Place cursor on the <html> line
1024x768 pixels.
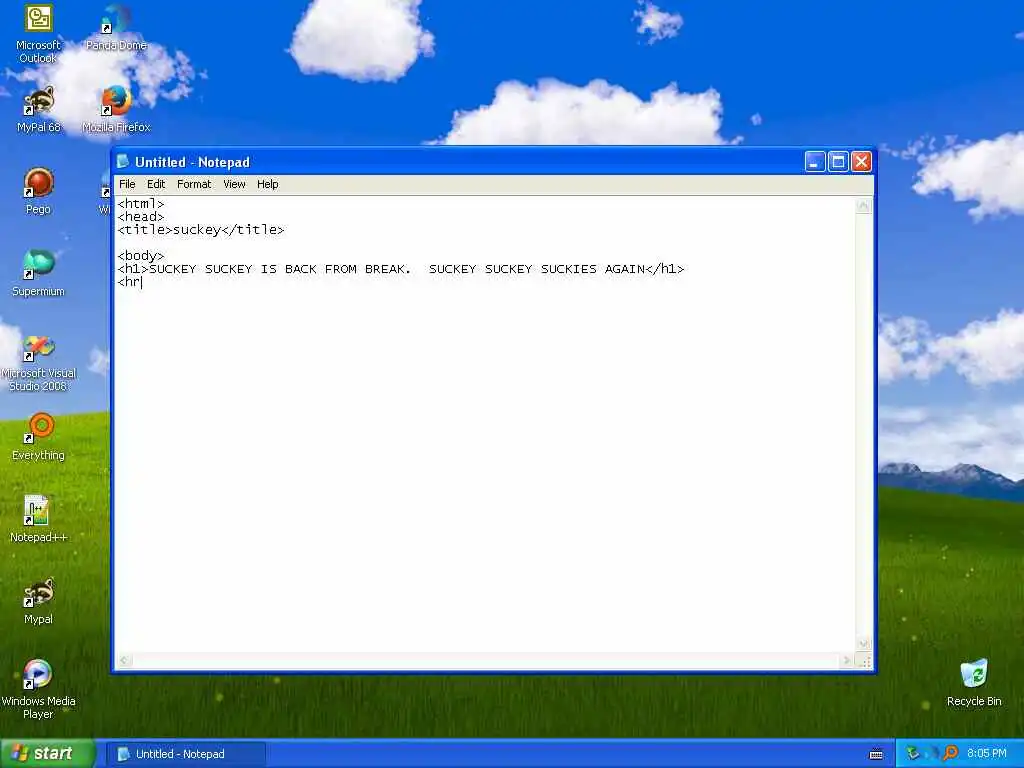tap(141, 204)
